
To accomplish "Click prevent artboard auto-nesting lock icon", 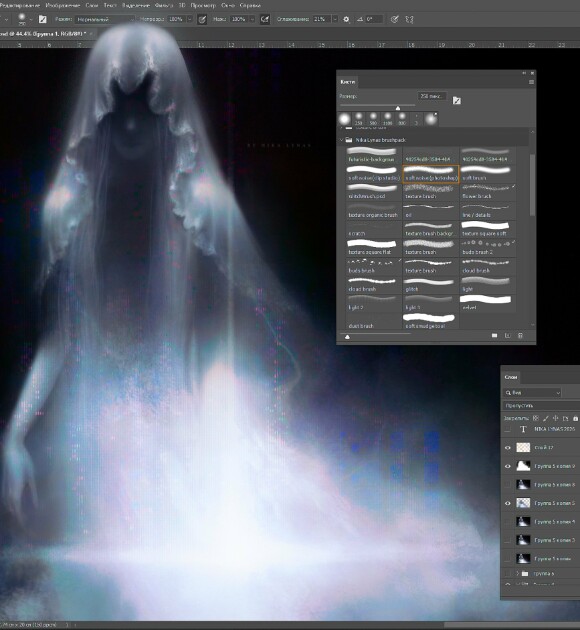I will (566, 418).
